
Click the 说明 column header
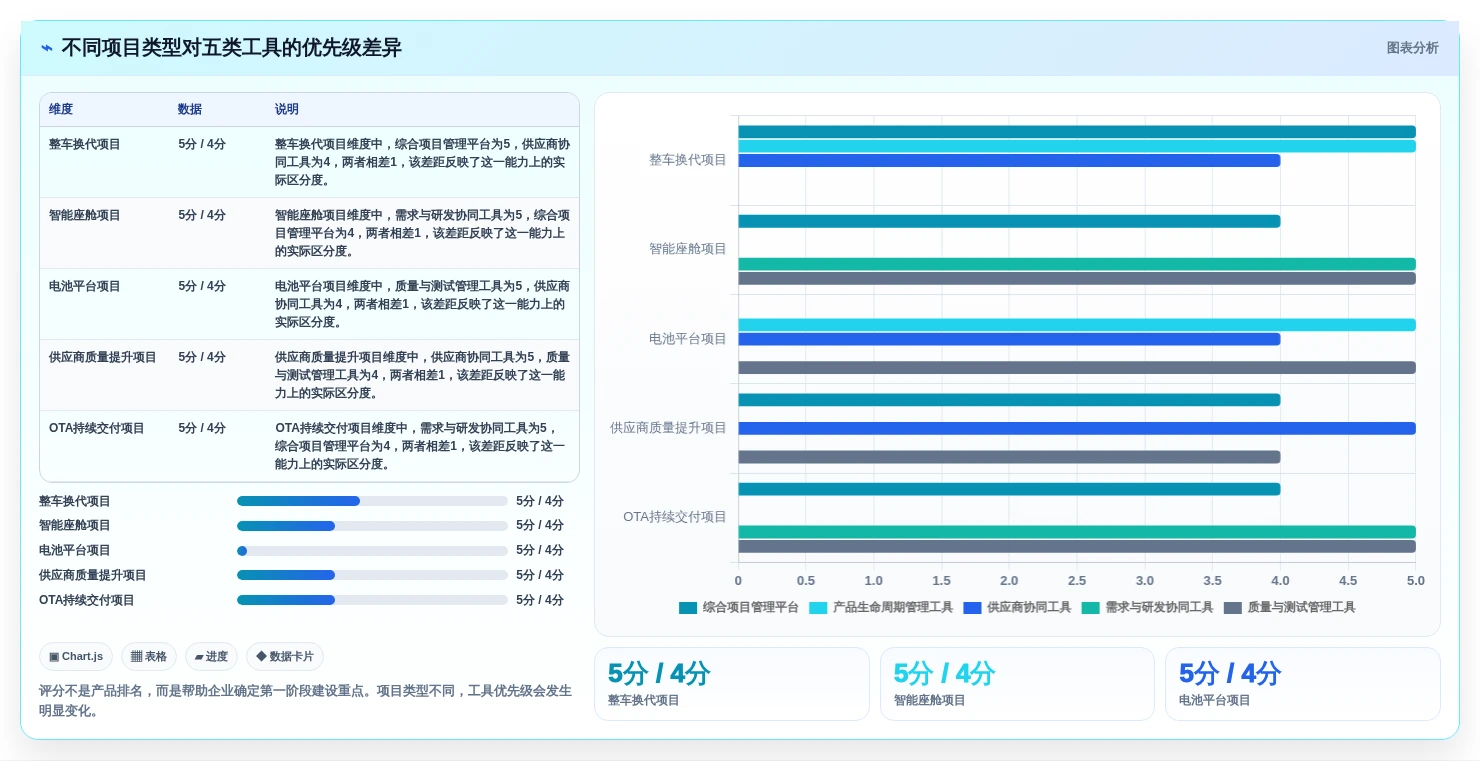click(x=287, y=109)
